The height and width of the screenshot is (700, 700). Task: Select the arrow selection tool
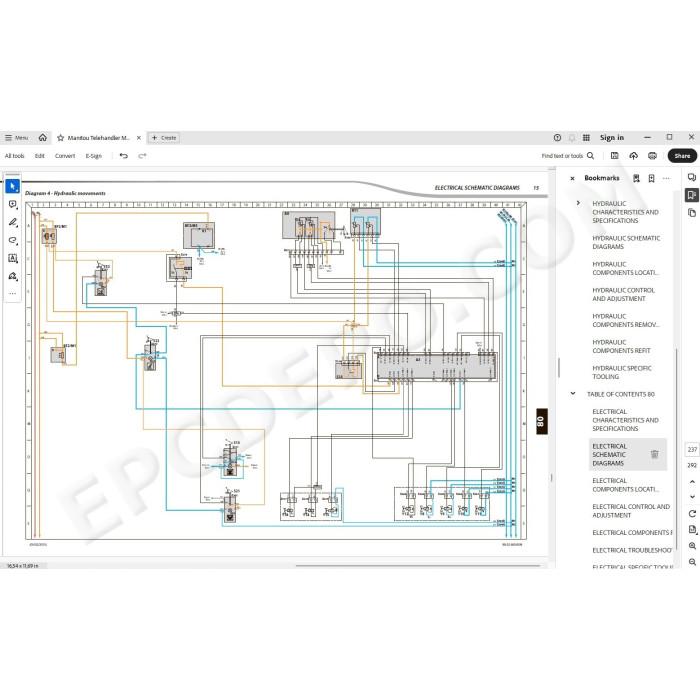(x=12, y=186)
